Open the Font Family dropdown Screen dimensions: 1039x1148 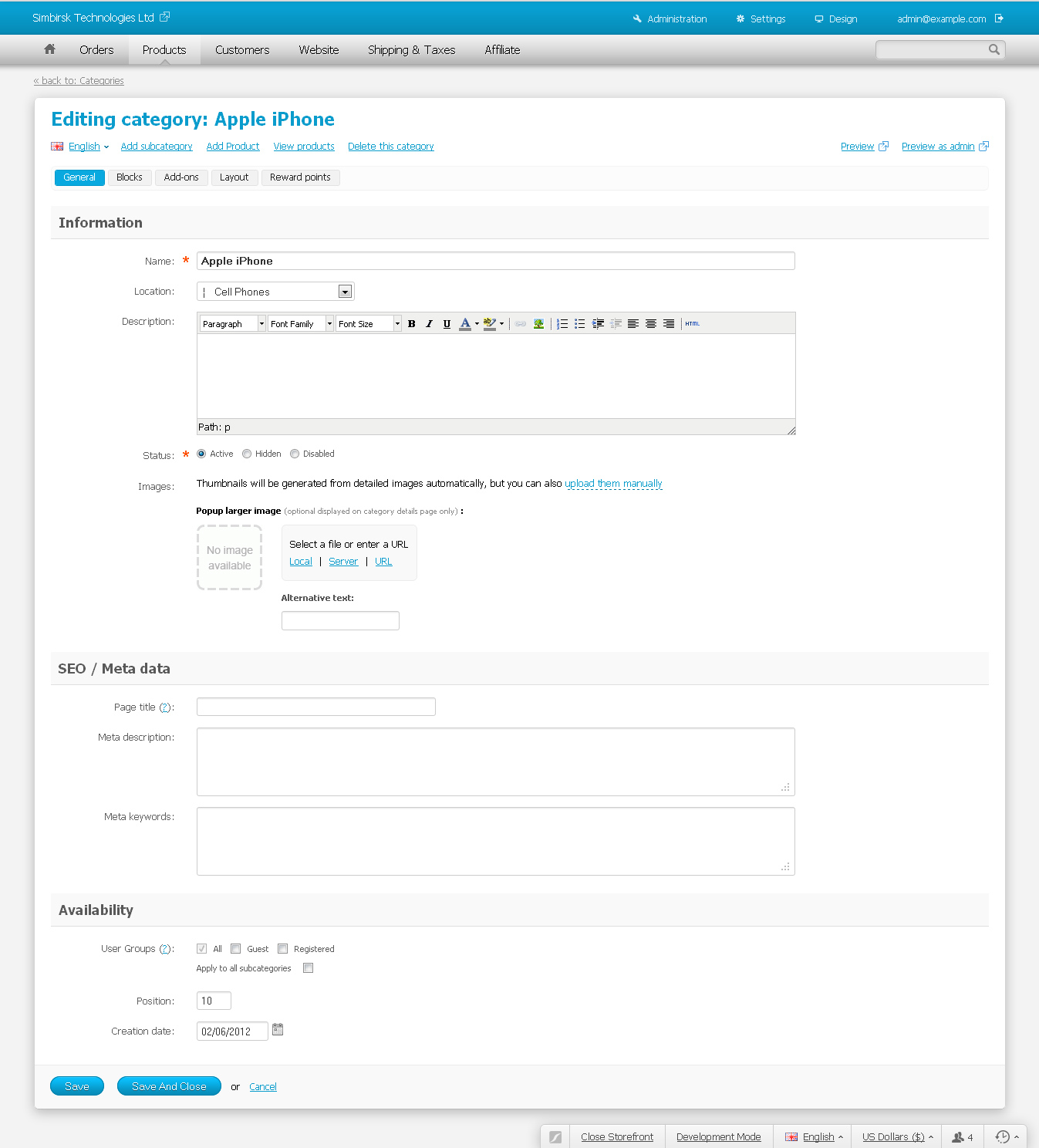pyautogui.click(x=301, y=324)
